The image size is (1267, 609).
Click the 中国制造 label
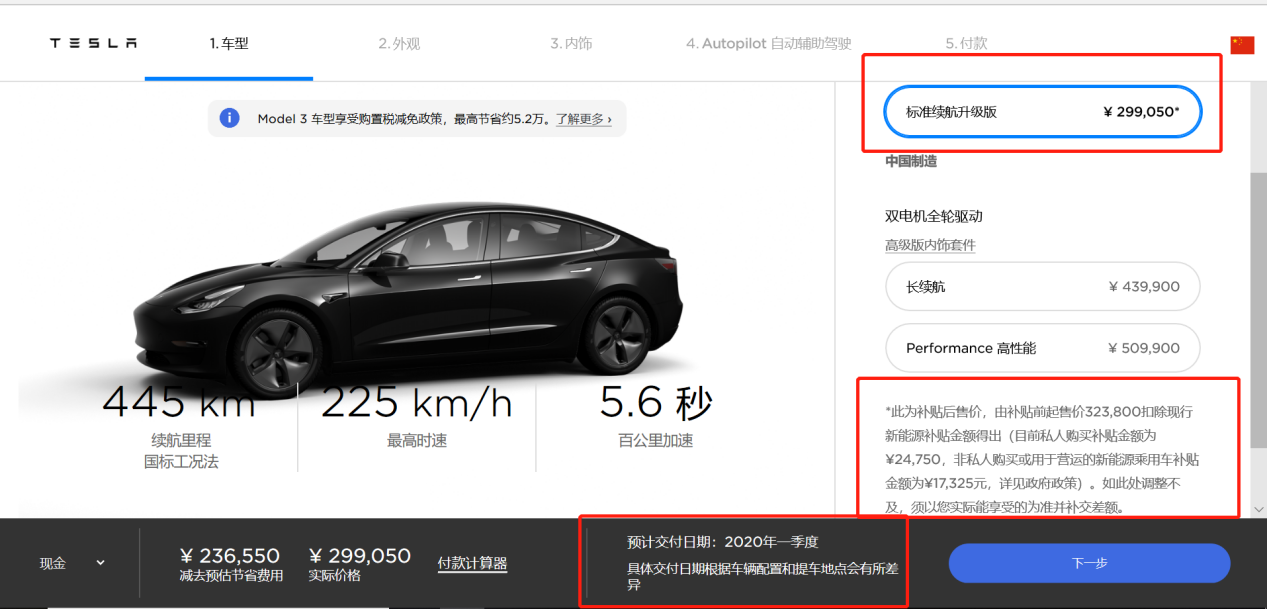911,161
